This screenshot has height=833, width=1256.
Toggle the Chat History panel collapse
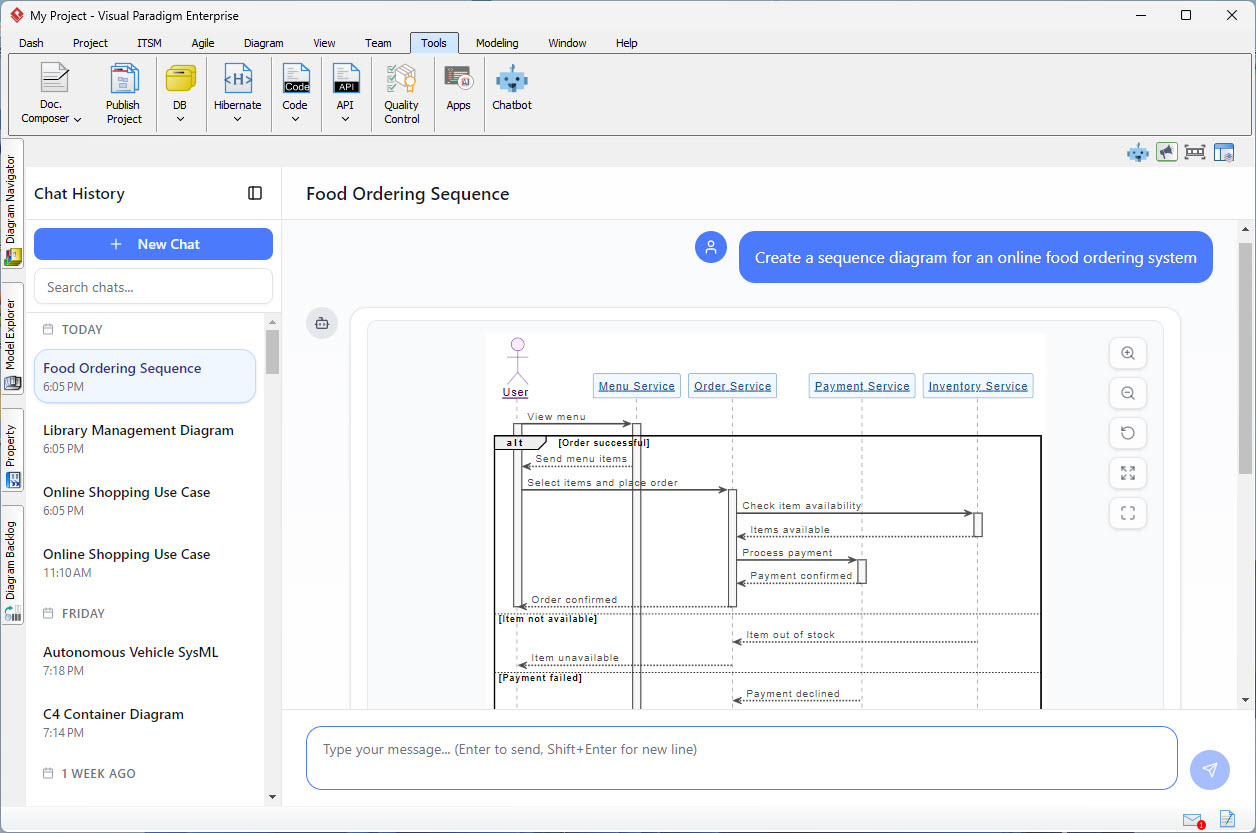(x=256, y=193)
